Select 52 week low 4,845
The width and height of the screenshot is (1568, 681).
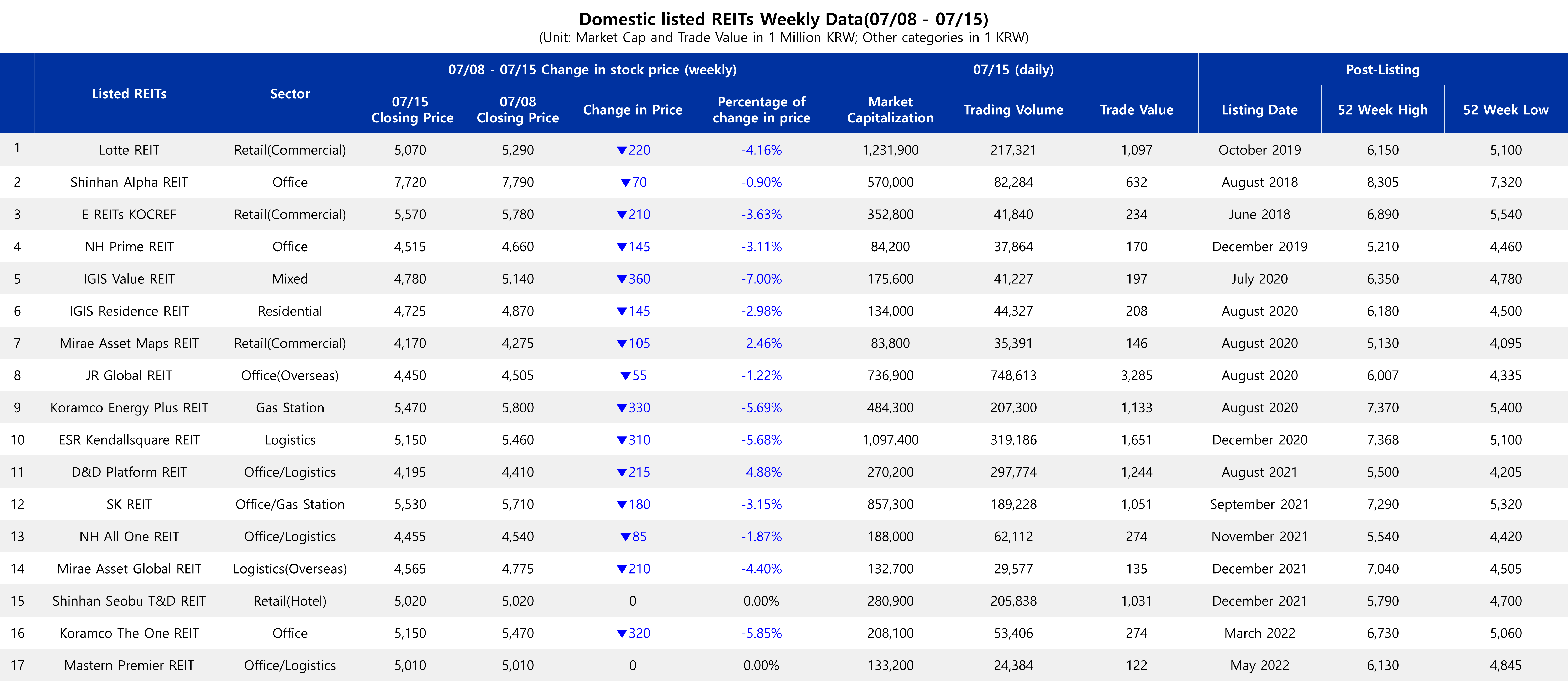point(1506,666)
